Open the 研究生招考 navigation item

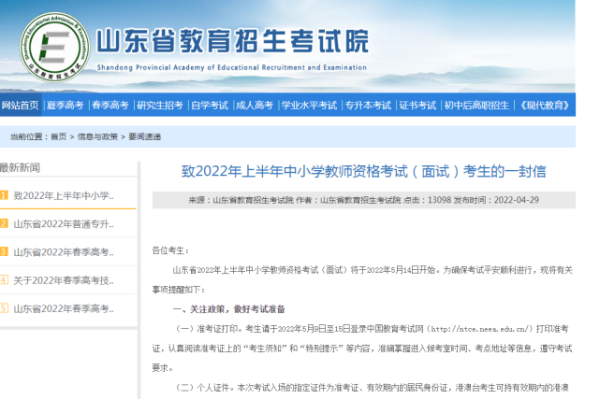pos(160,105)
